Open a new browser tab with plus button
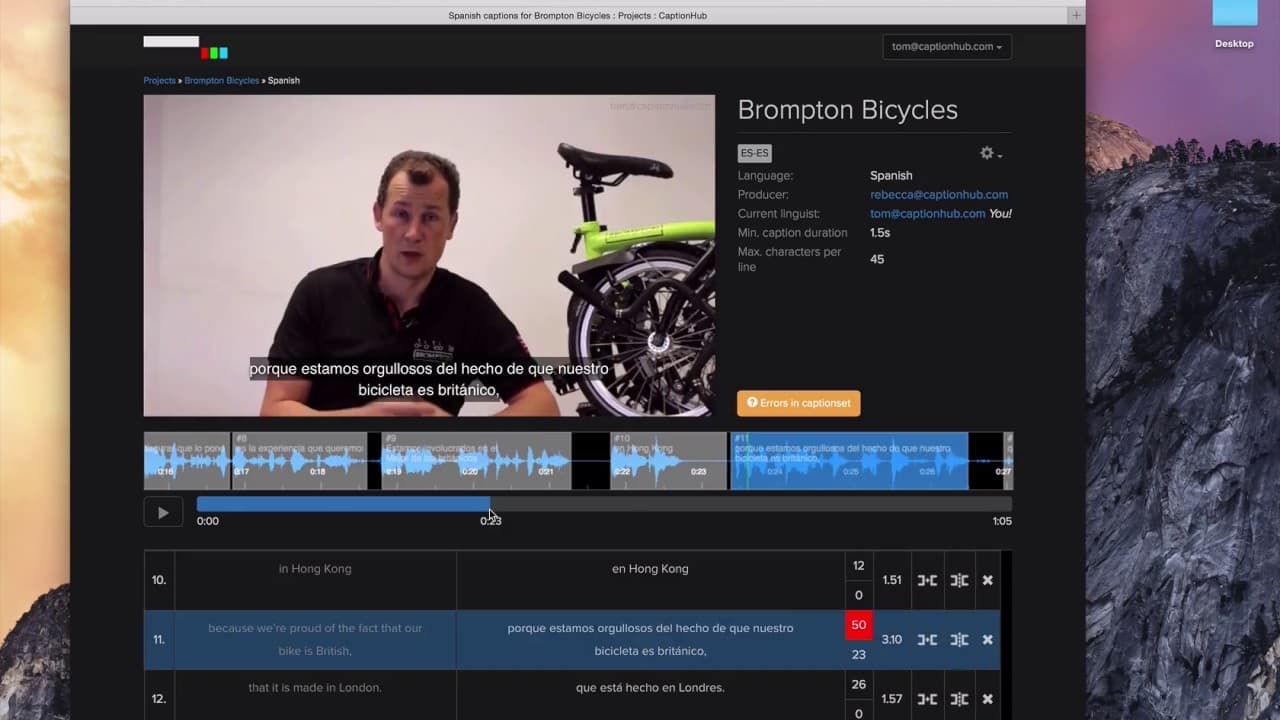This screenshot has width=1280, height=720. 1076,15
